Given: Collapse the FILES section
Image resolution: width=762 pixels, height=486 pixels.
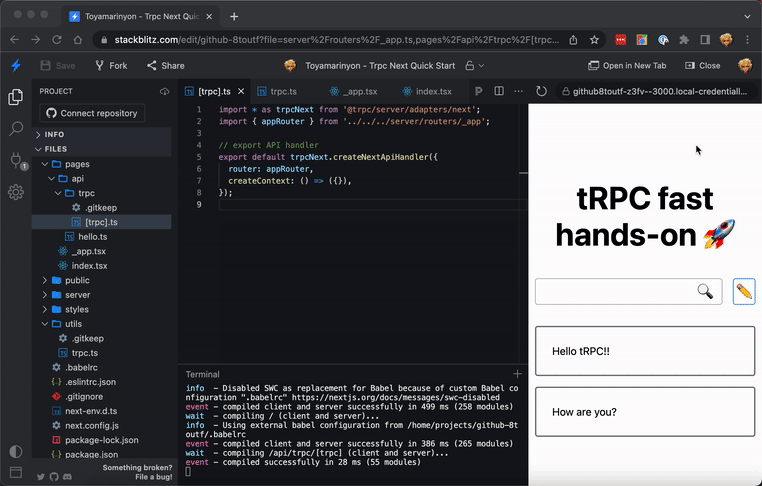Looking at the screenshot, I should coord(101,149).
